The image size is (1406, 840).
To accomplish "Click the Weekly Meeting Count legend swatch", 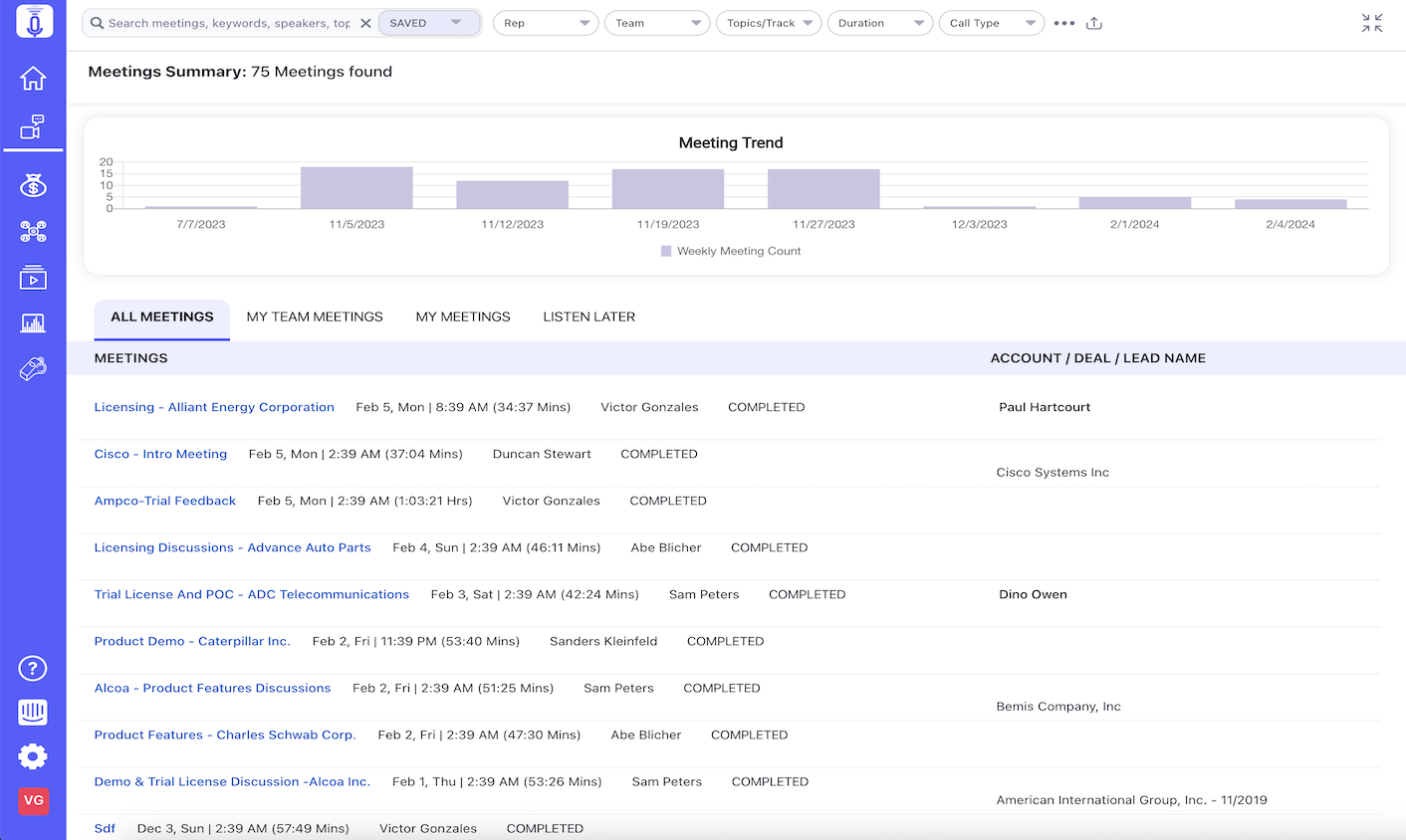I will click(x=665, y=251).
